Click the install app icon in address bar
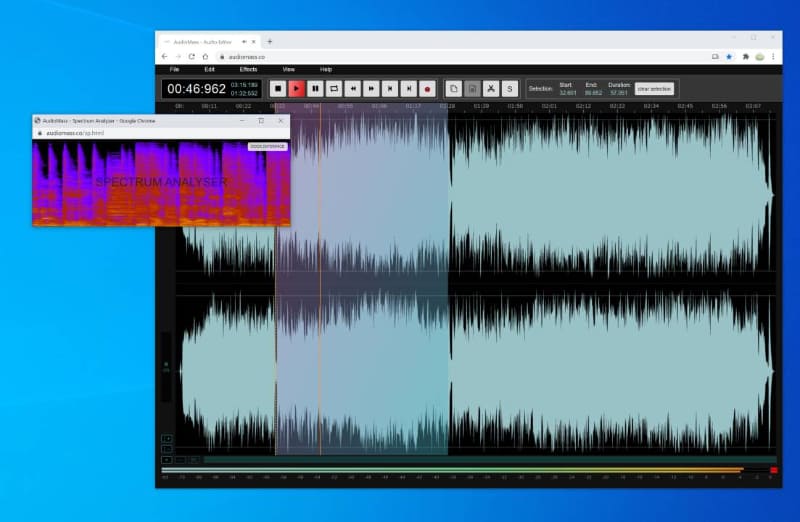Viewport: 800px width, 522px height. pyautogui.click(x=715, y=57)
